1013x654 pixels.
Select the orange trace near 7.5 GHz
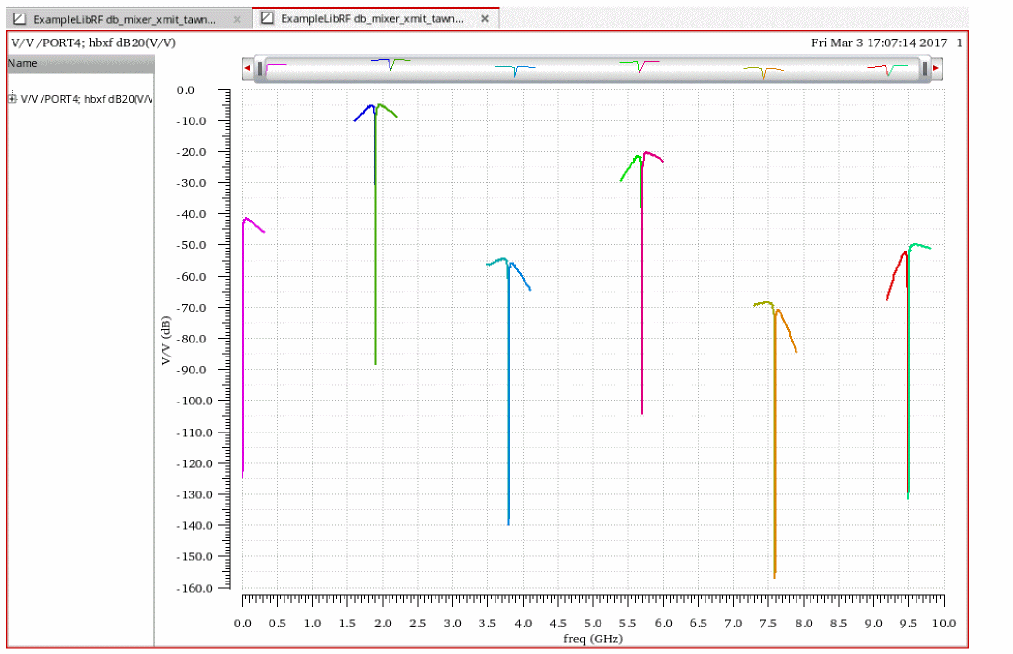(774, 450)
